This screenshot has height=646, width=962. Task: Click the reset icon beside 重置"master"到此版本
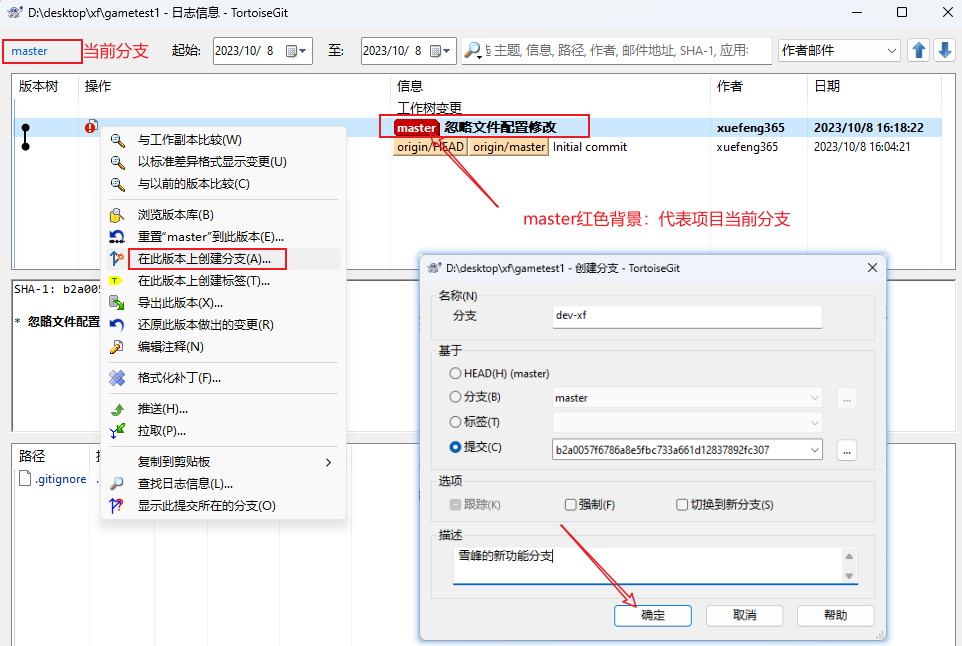(116, 238)
